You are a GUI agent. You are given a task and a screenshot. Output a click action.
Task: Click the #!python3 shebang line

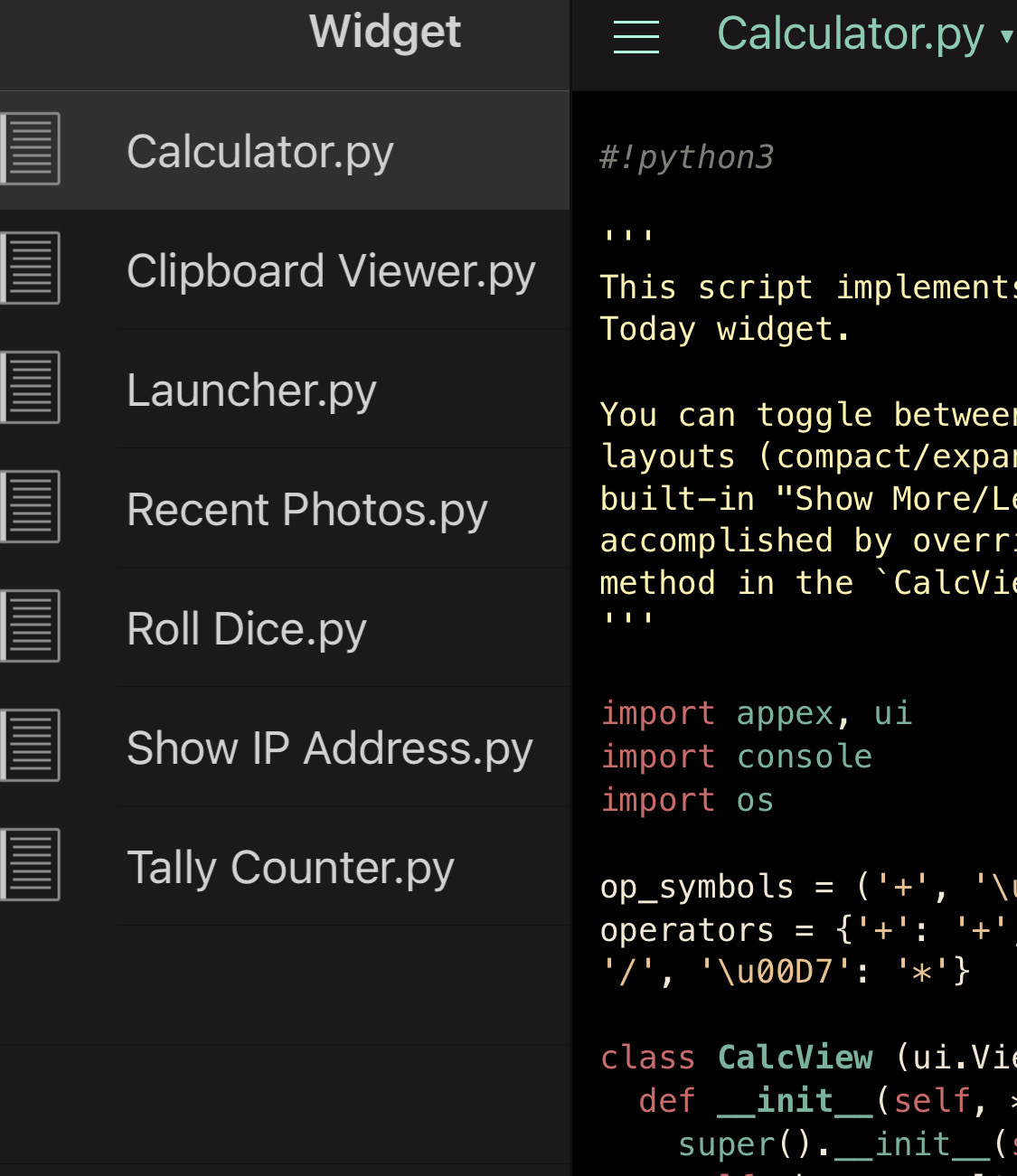pos(686,157)
